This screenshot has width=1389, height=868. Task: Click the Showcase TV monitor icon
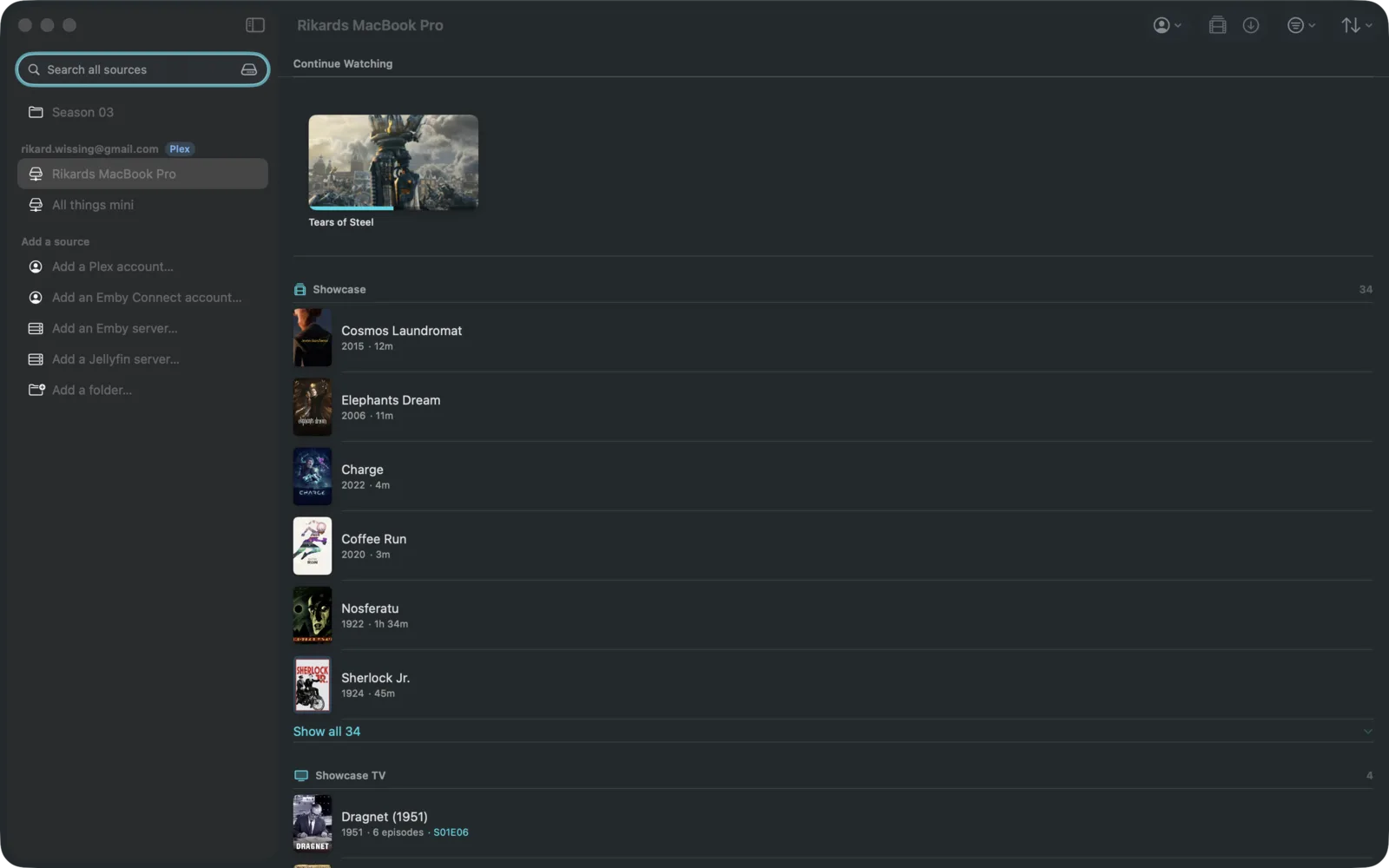point(301,775)
